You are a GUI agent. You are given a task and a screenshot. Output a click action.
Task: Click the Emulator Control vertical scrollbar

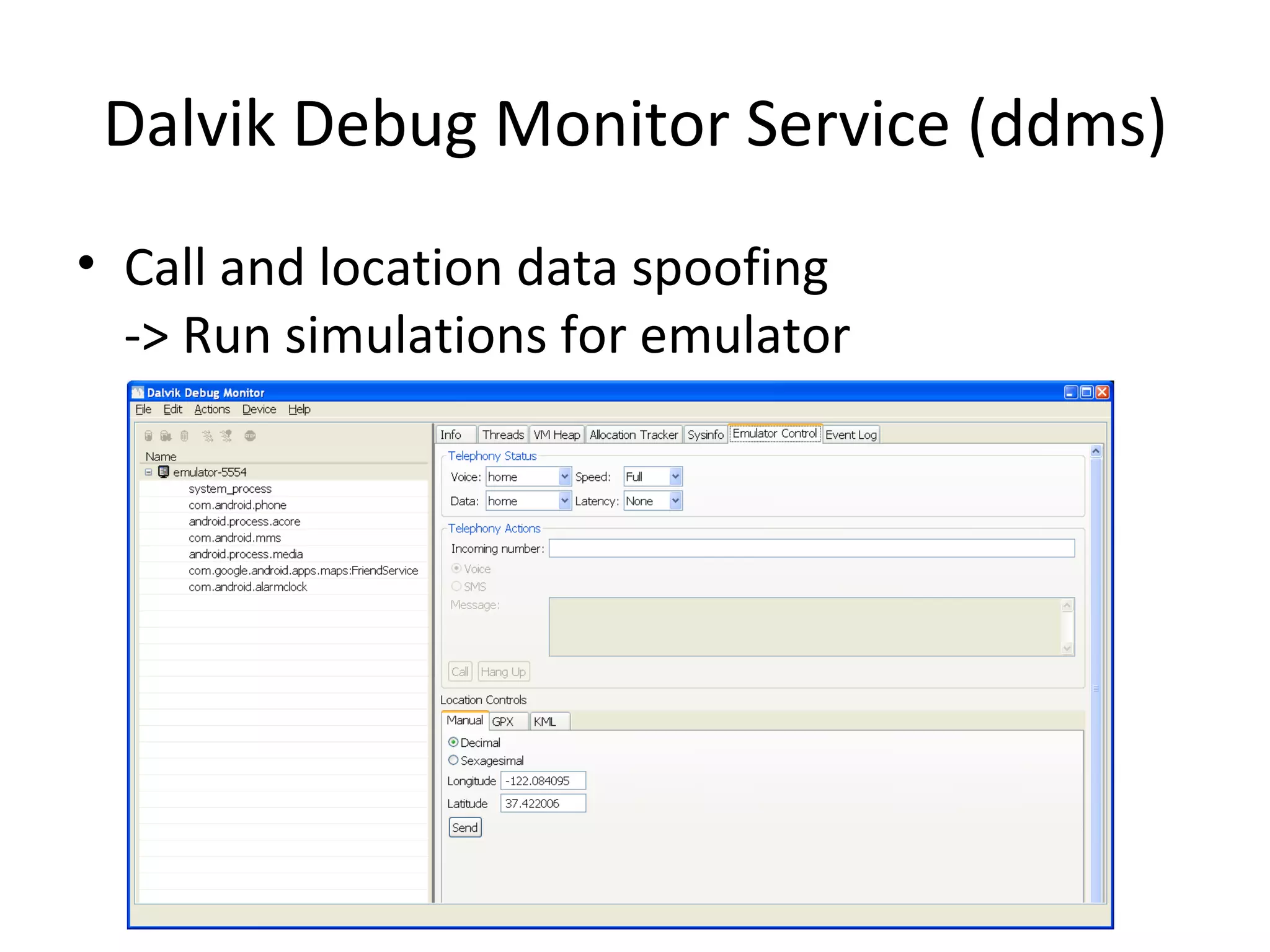(x=1096, y=681)
